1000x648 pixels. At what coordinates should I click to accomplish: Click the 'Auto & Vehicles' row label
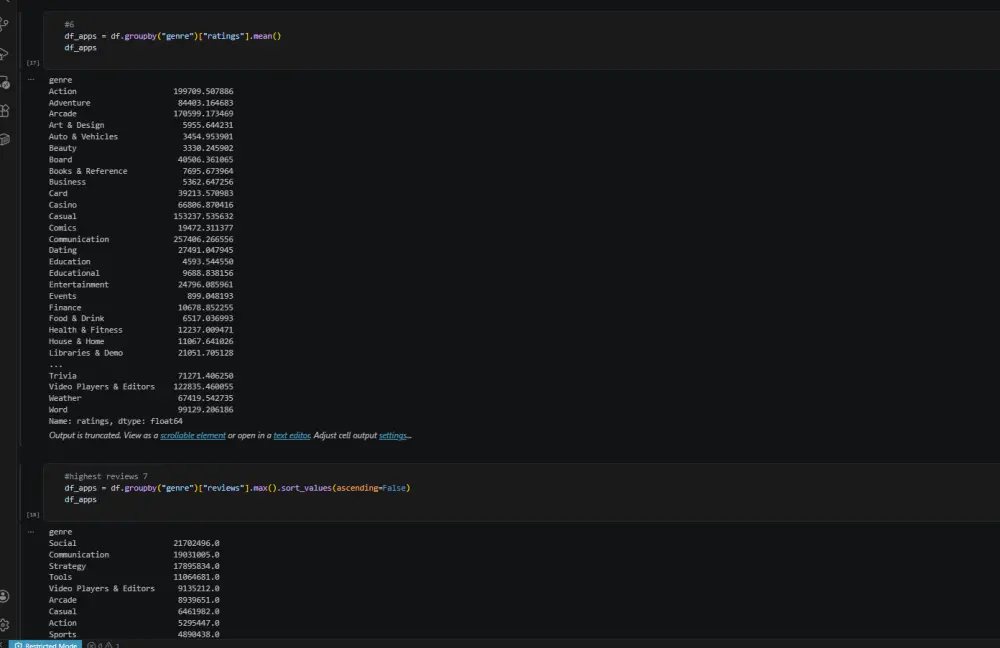[x=83, y=136]
